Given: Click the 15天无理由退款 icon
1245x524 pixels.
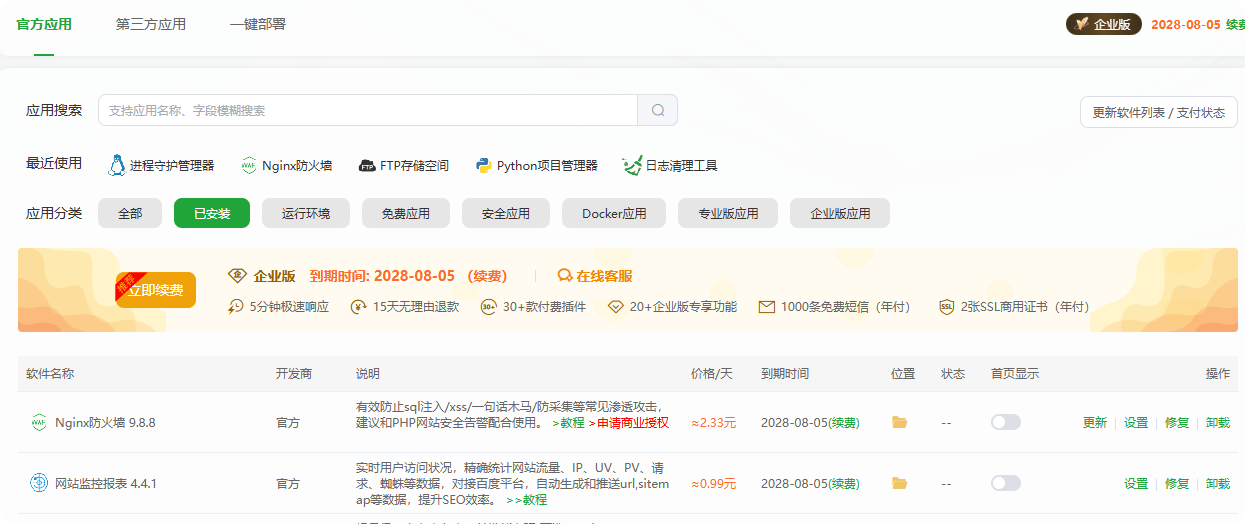Looking at the screenshot, I should [358, 306].
